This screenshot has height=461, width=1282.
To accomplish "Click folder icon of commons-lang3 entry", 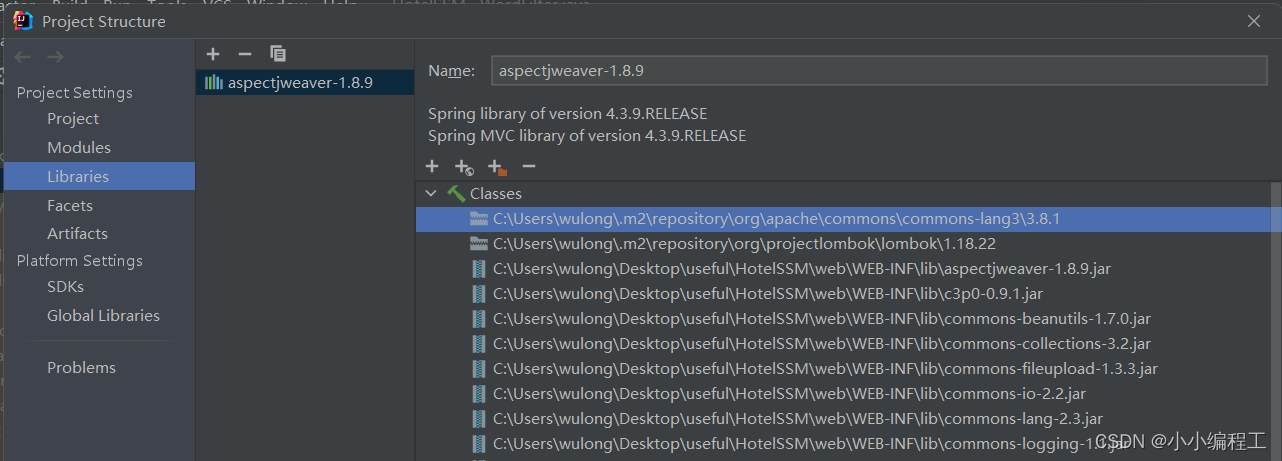I will pos(479,219).
